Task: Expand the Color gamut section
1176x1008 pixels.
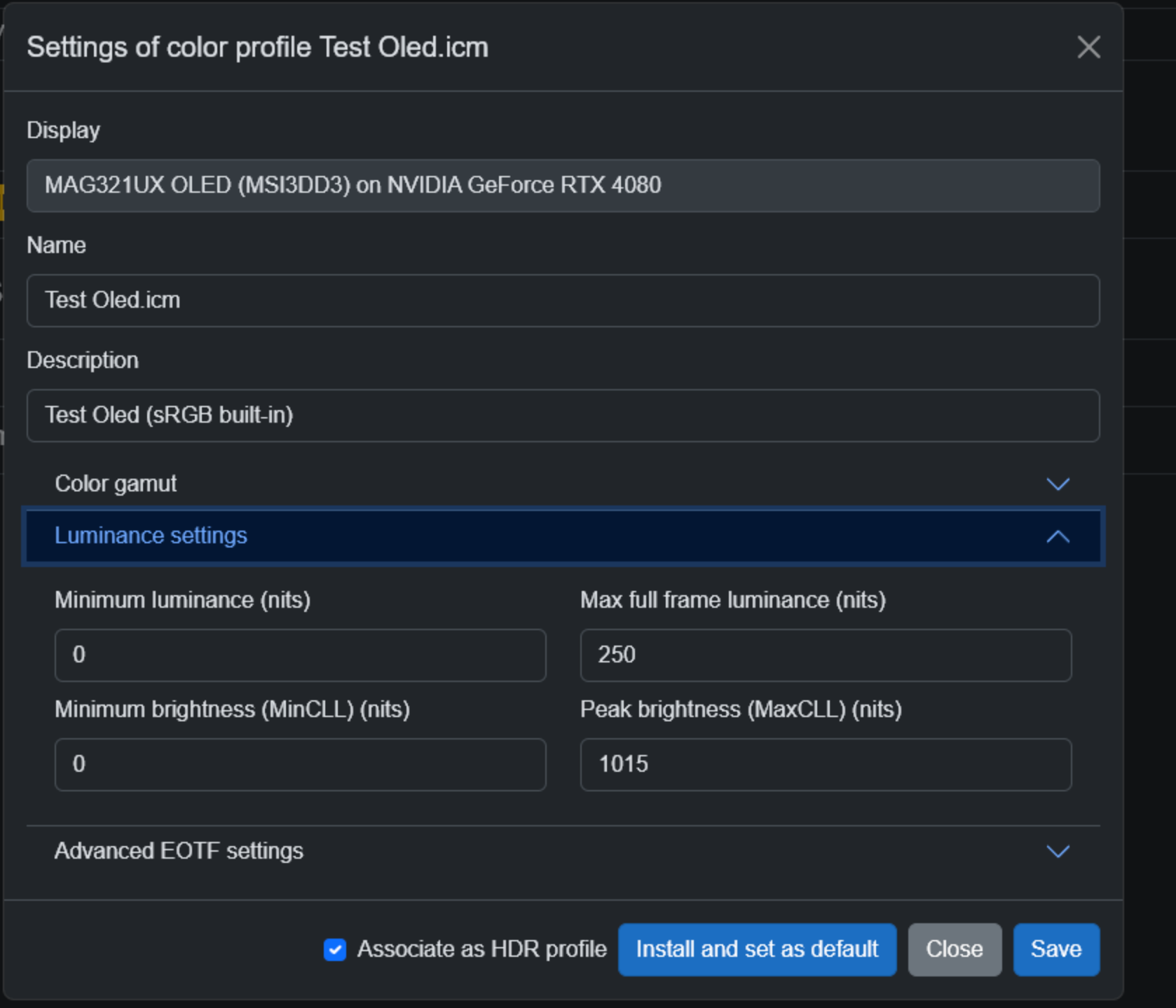Action: [116, 484]
